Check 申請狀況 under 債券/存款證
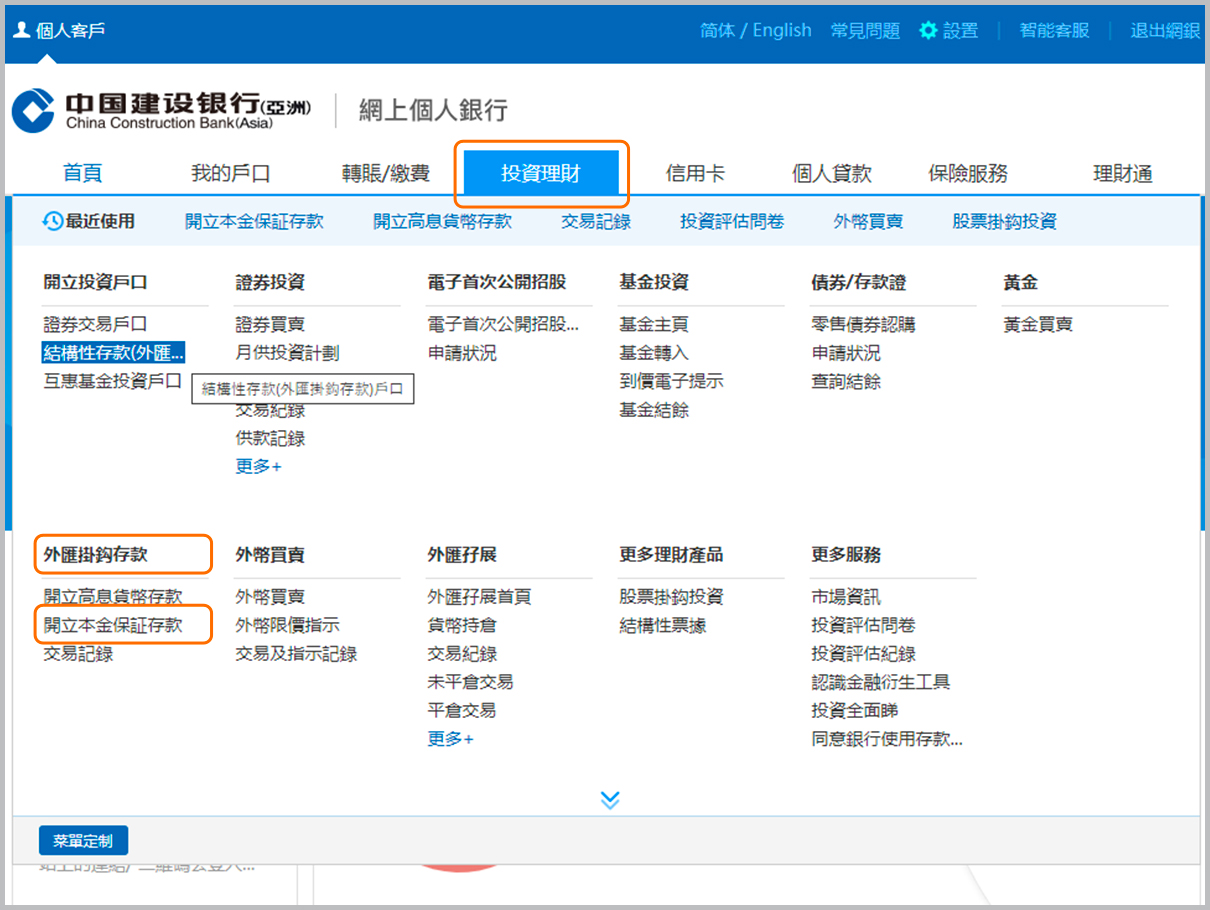 [x=846, y=352]
